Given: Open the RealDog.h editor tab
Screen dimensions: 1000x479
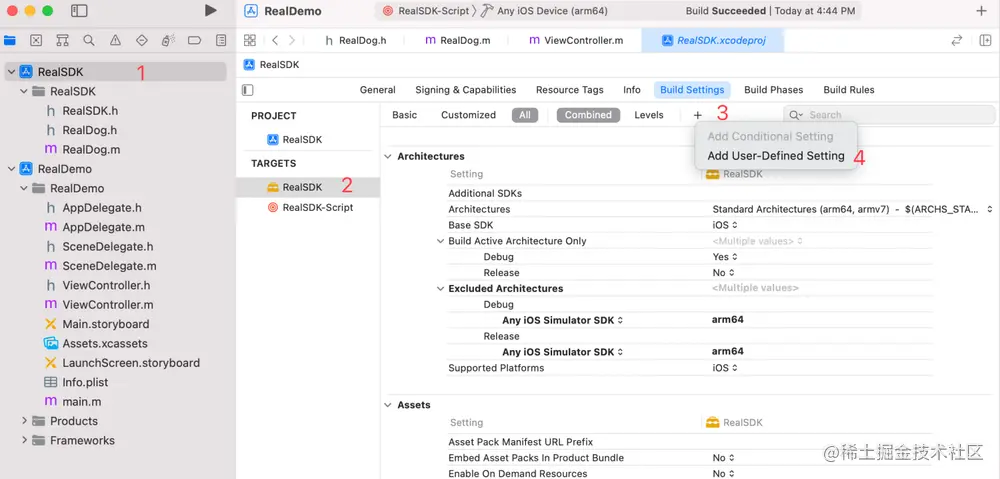Looking at the screenshot, I should tap(355, 40).
